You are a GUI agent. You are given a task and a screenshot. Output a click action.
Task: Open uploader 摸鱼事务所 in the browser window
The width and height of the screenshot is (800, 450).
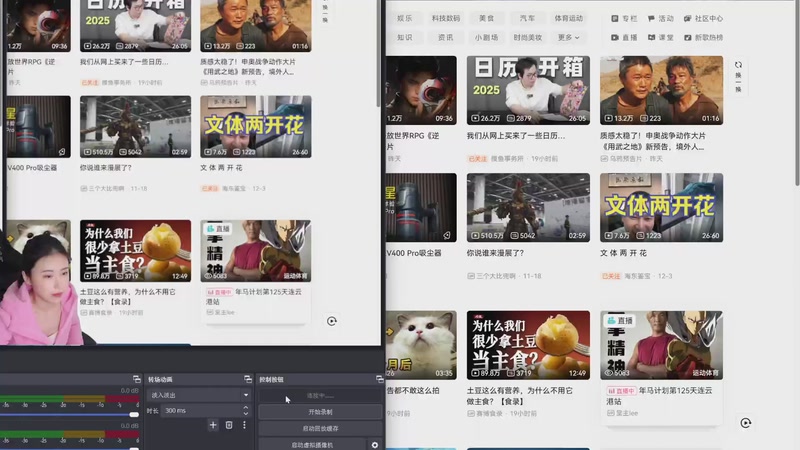pyautogui.click(x=507, y=159)
